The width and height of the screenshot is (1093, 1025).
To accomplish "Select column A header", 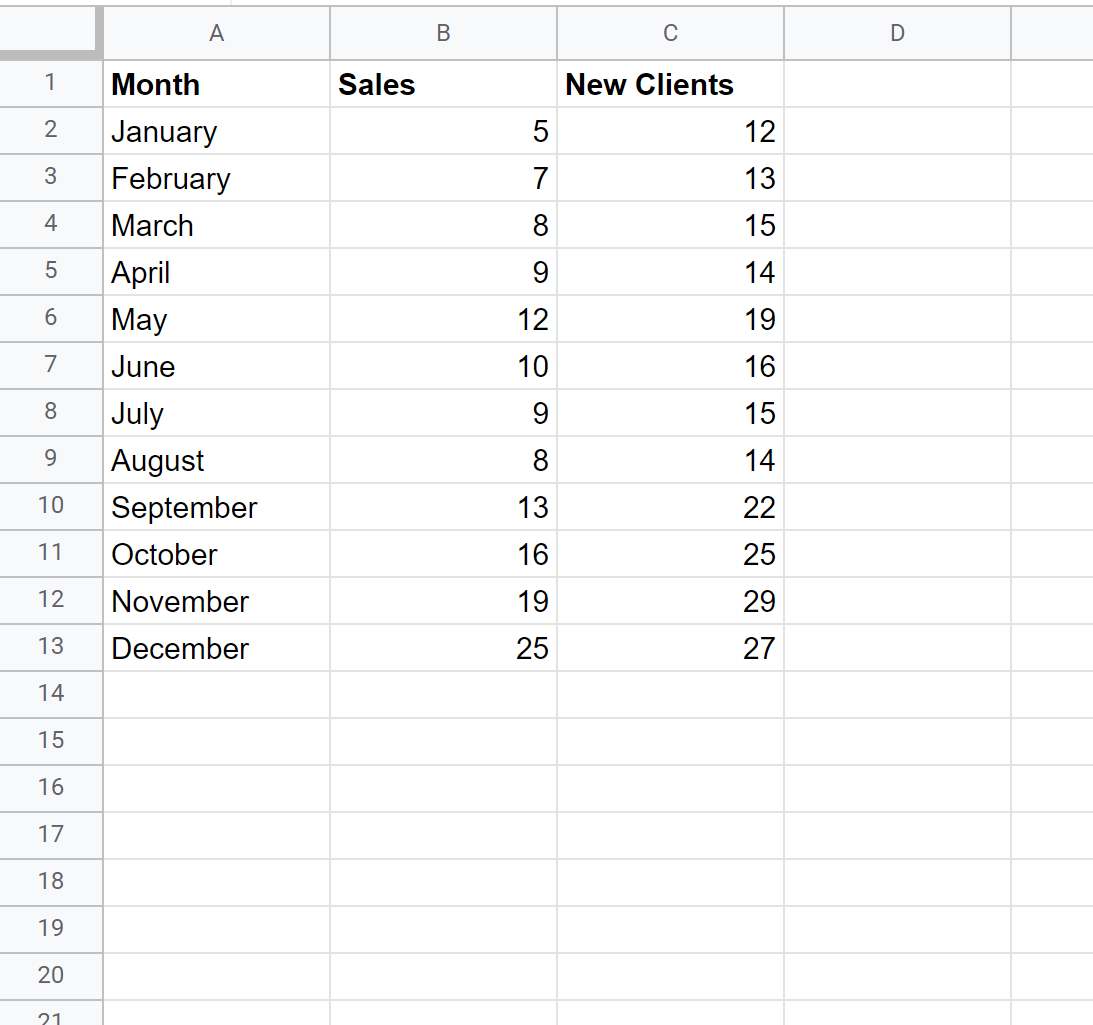I will click(216, 33).
